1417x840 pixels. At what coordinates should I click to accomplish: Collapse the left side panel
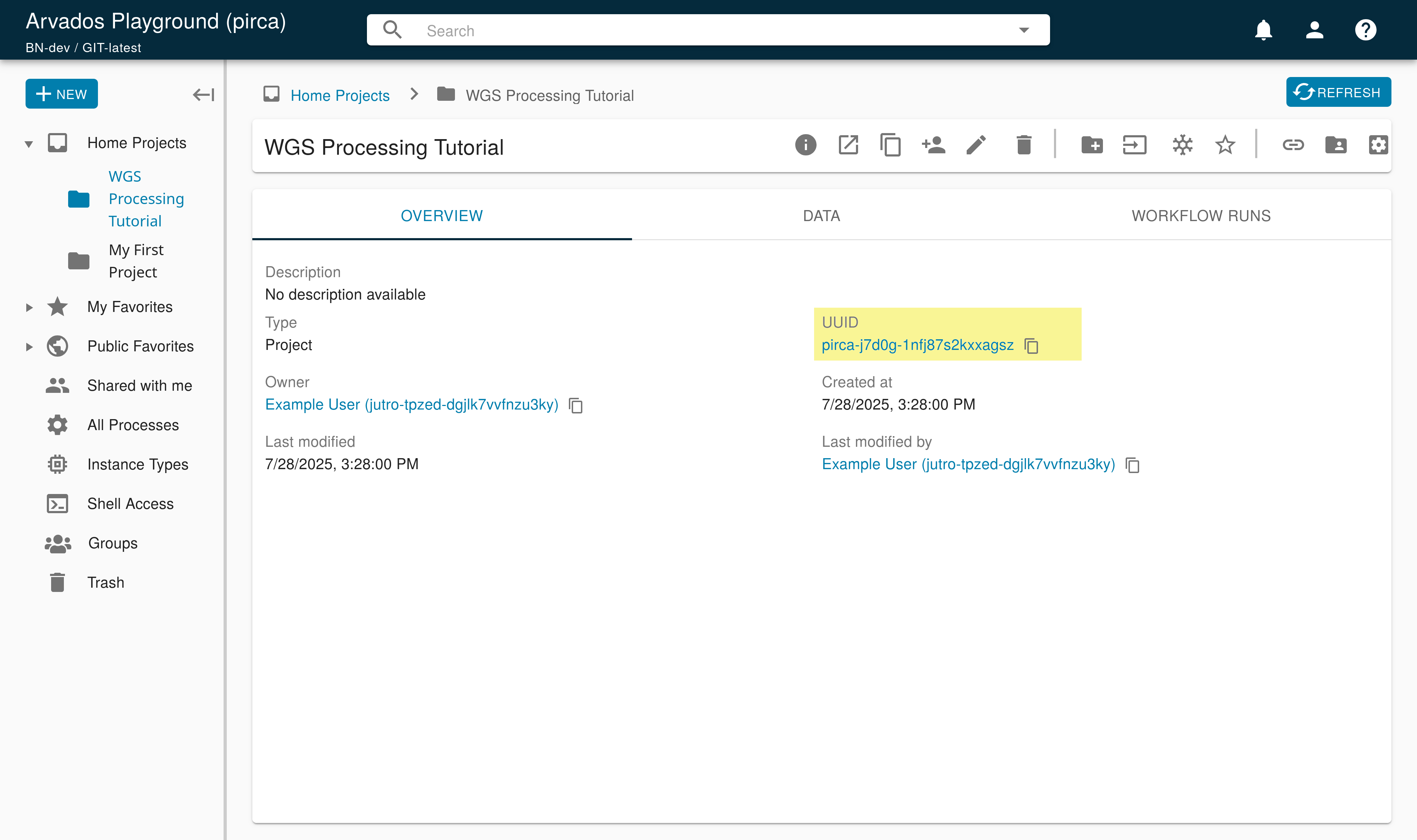[x=203, y=94]
